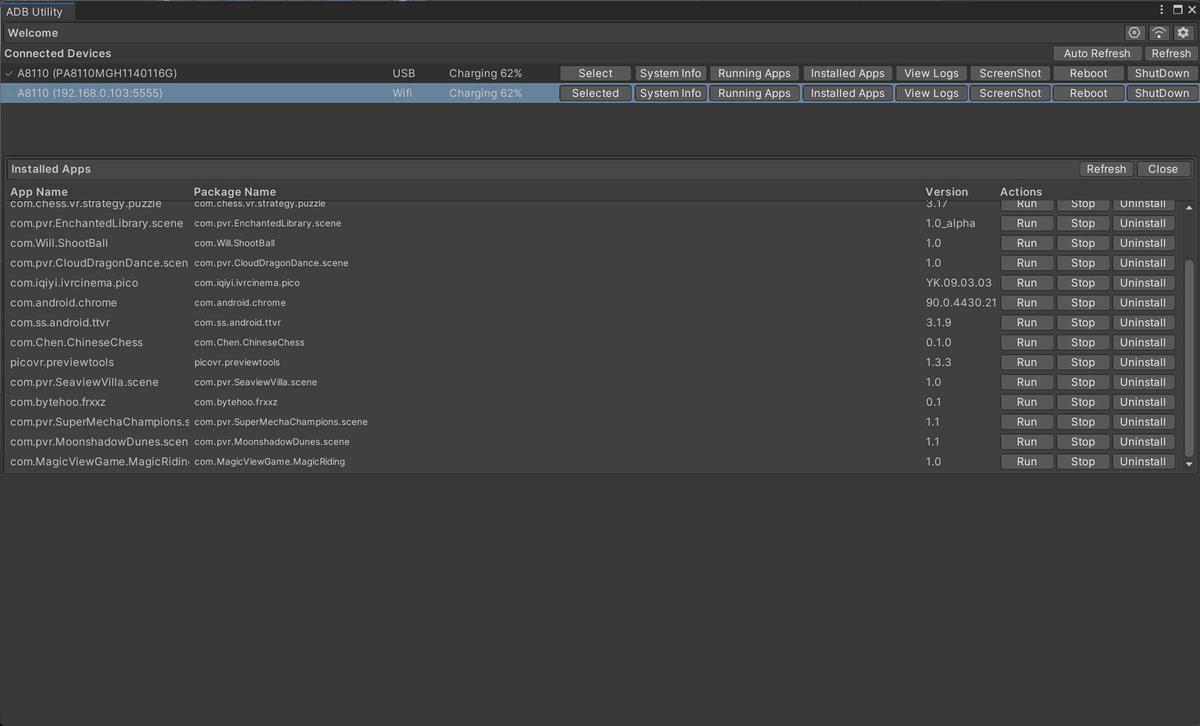The image size is (1200, 726).
Task: Uninstall com.MagicViewGame.MagicRiding
Action: (x=1142, y=462)
